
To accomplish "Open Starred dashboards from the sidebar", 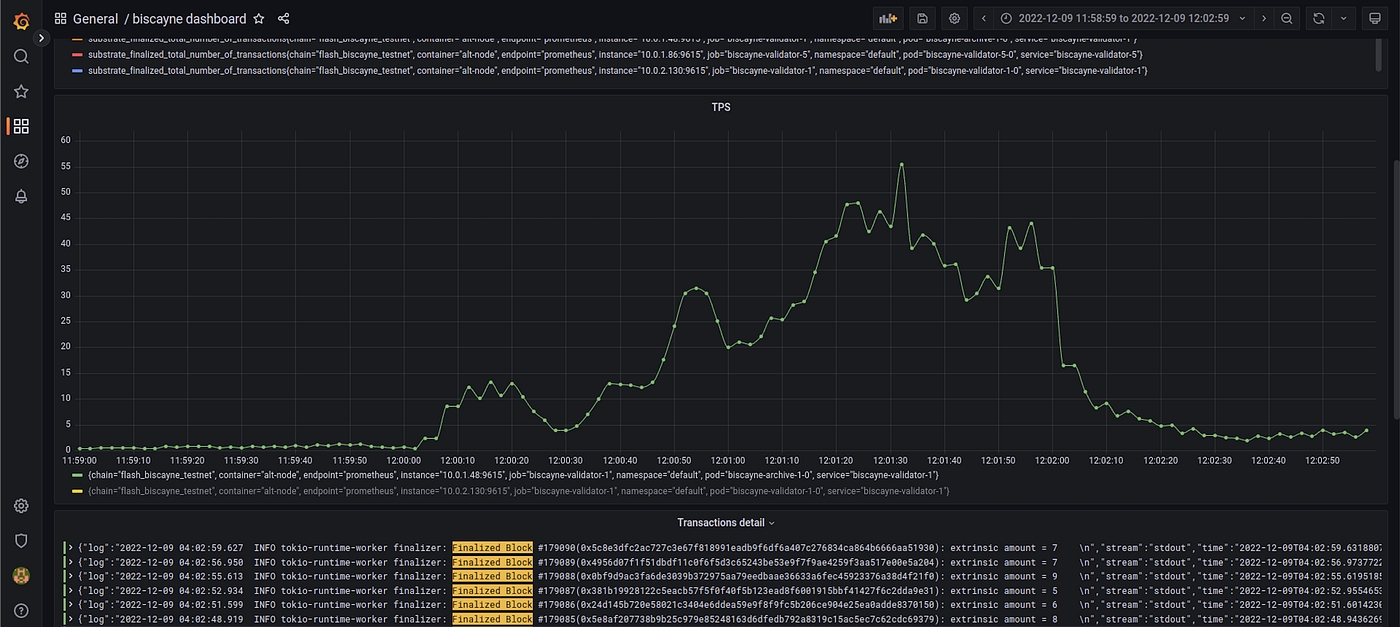I will [x=21, y=91].
